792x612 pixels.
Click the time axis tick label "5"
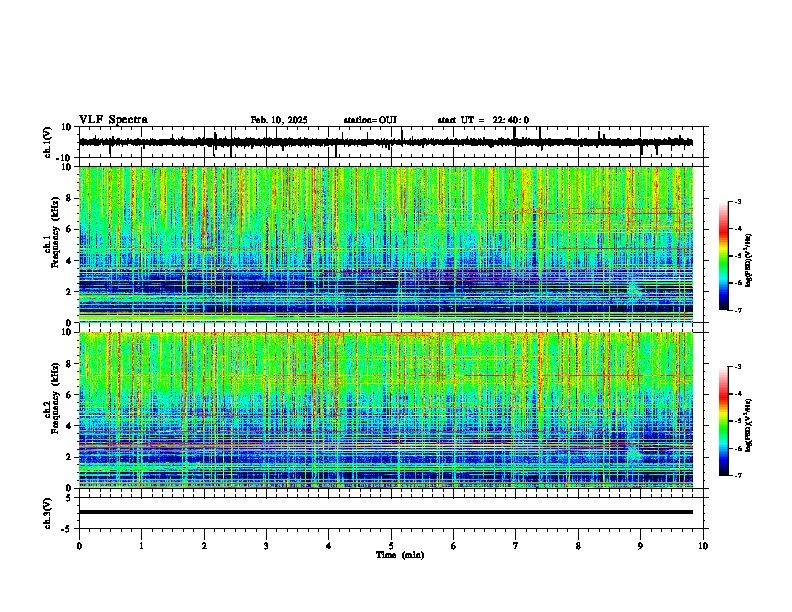coord(391,546)
